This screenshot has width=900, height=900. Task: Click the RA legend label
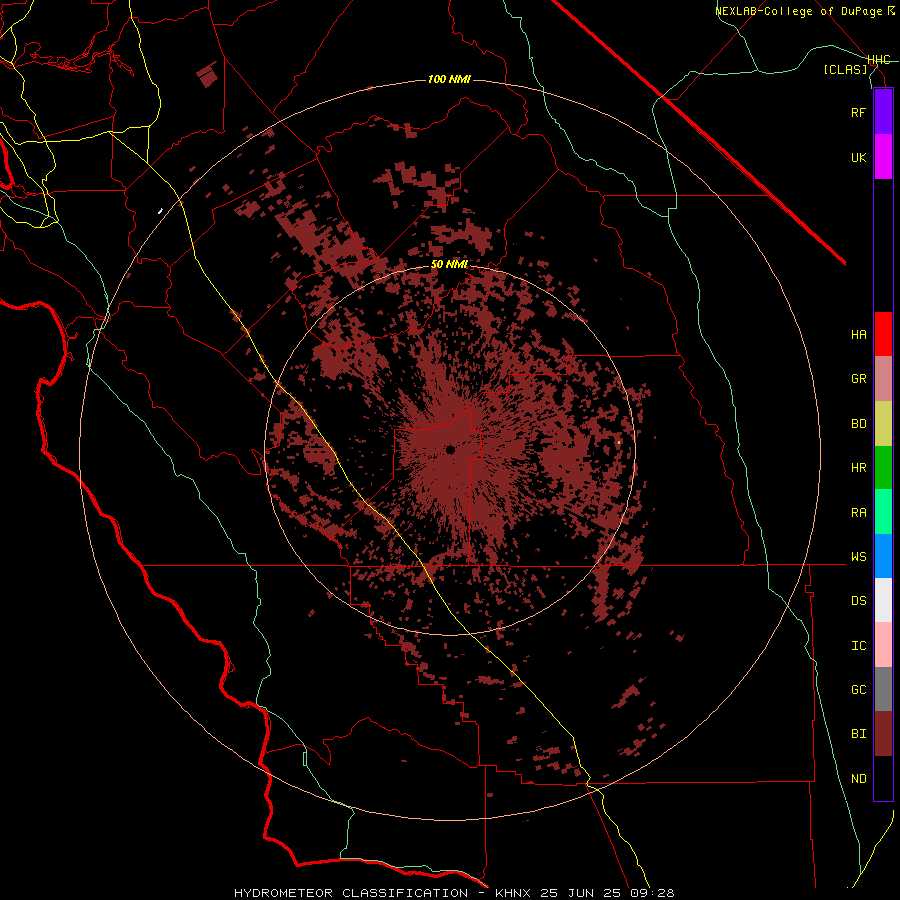859,513
